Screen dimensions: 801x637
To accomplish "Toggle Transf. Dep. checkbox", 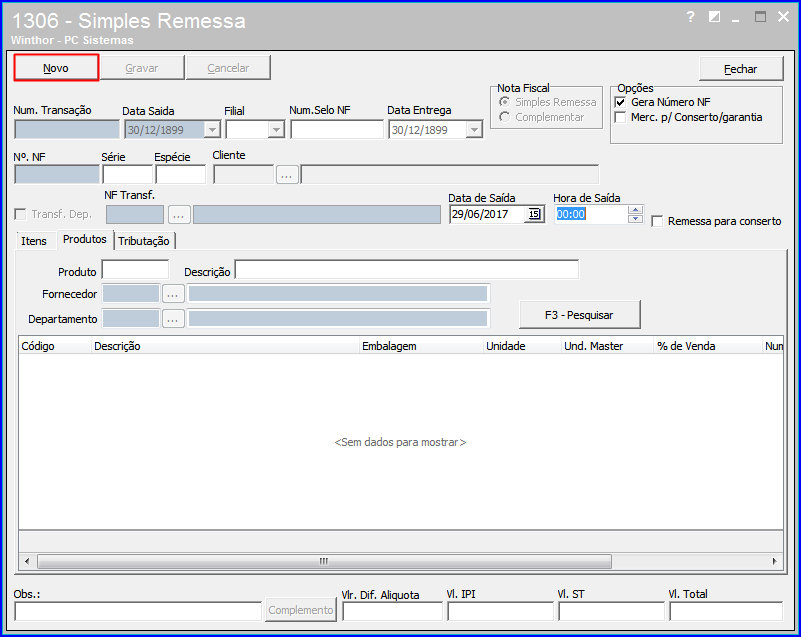I will (x=20, y=214).
